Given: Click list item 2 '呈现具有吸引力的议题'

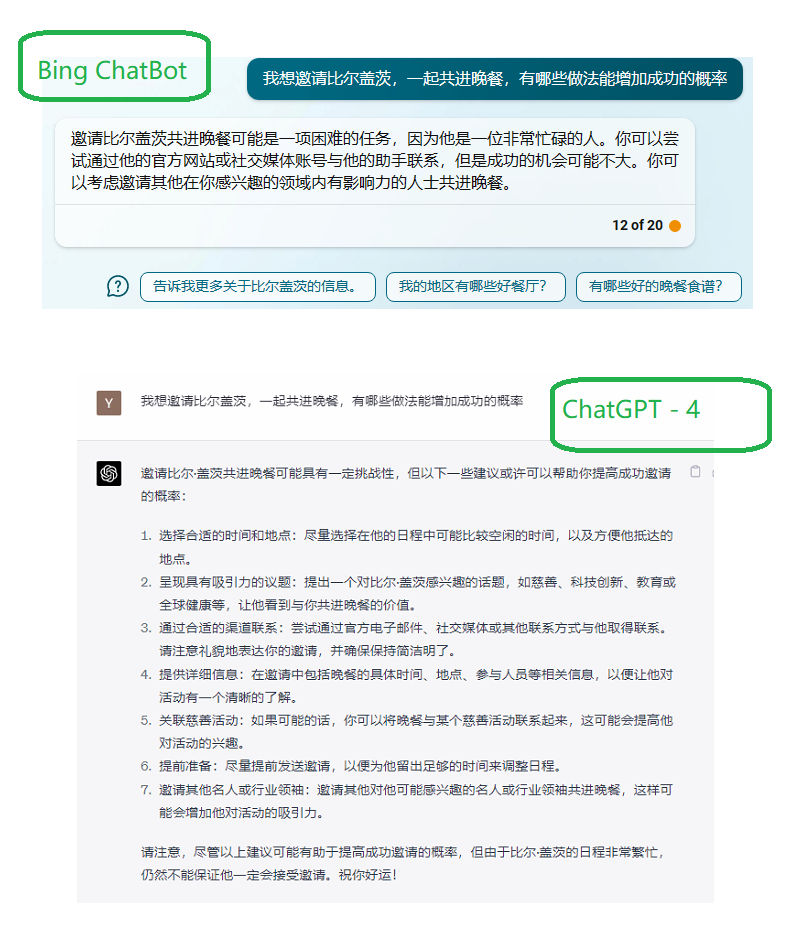Looking at the screenshot, I should point(224,582).
